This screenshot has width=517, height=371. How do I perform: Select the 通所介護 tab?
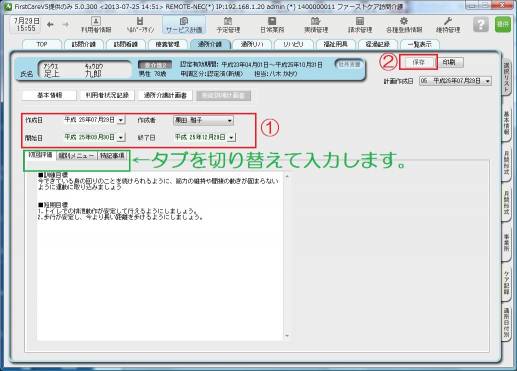(210, 44)
